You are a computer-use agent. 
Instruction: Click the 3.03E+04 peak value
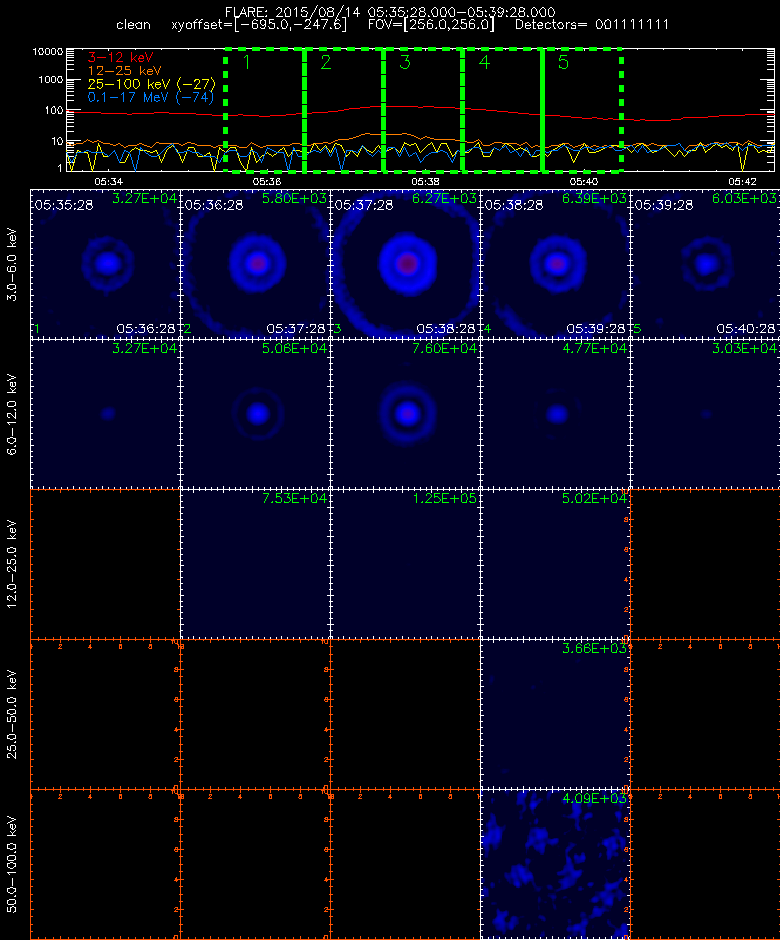pos(744,348)
